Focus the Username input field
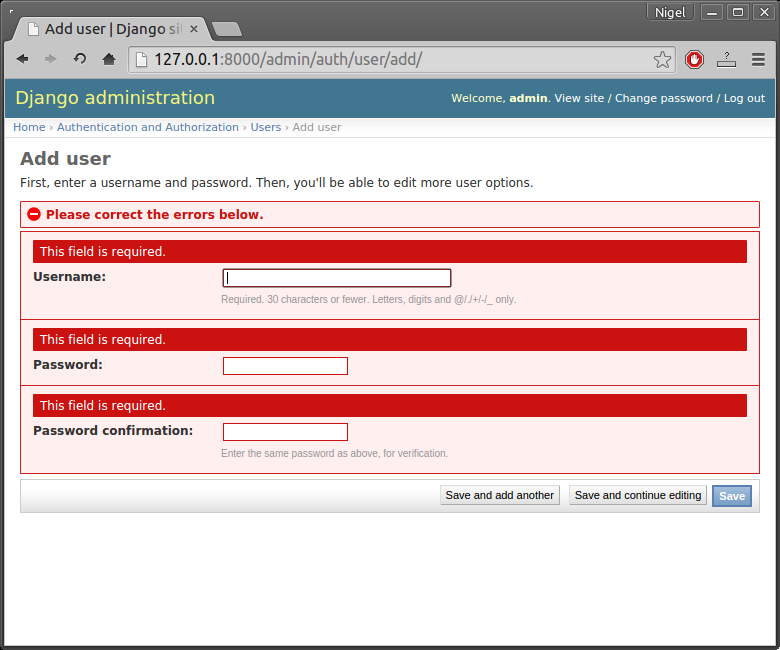The height and width of the screenshot is (650, 780). pyautogui.click(x=337, y=278)
